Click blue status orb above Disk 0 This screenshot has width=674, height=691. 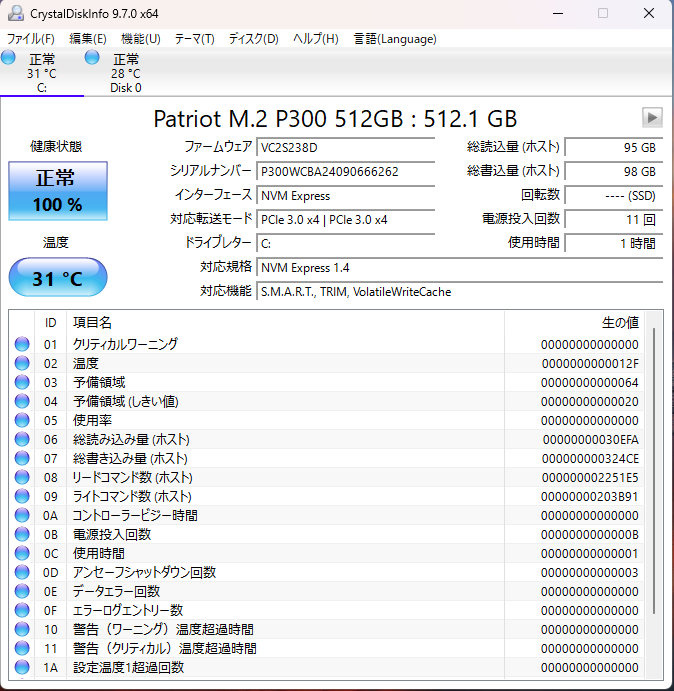(92, 57)
